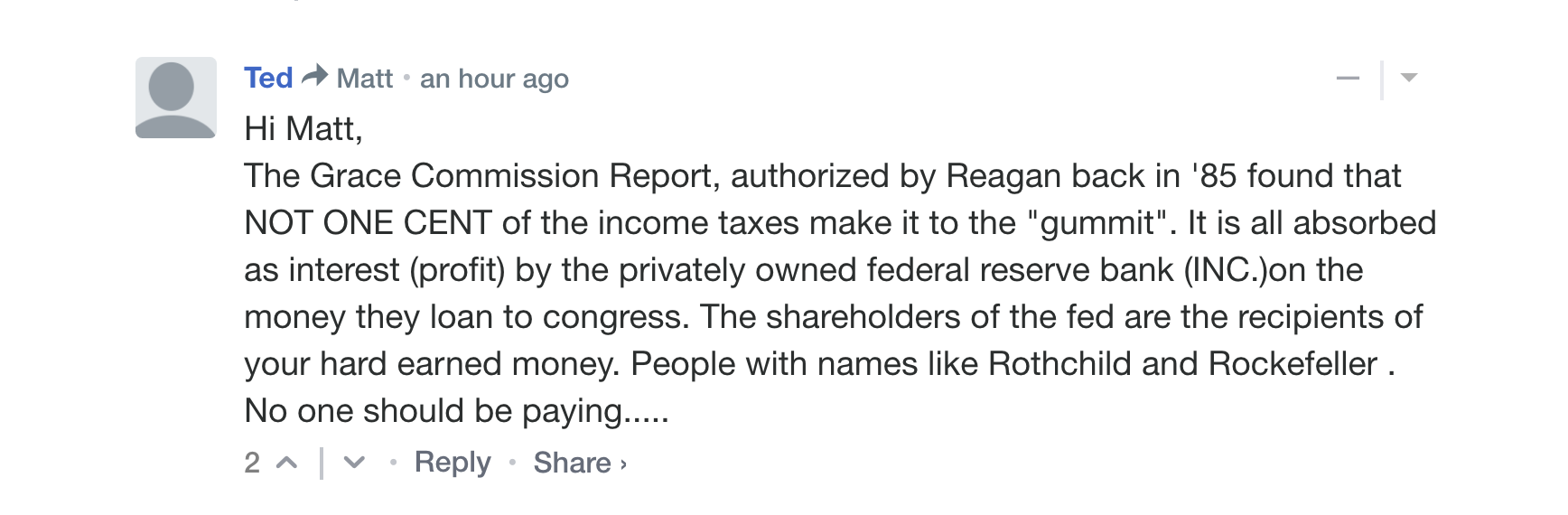Click Reply under Ted's comment
This screenshot has height=515, width=1568.
(453, 462)
